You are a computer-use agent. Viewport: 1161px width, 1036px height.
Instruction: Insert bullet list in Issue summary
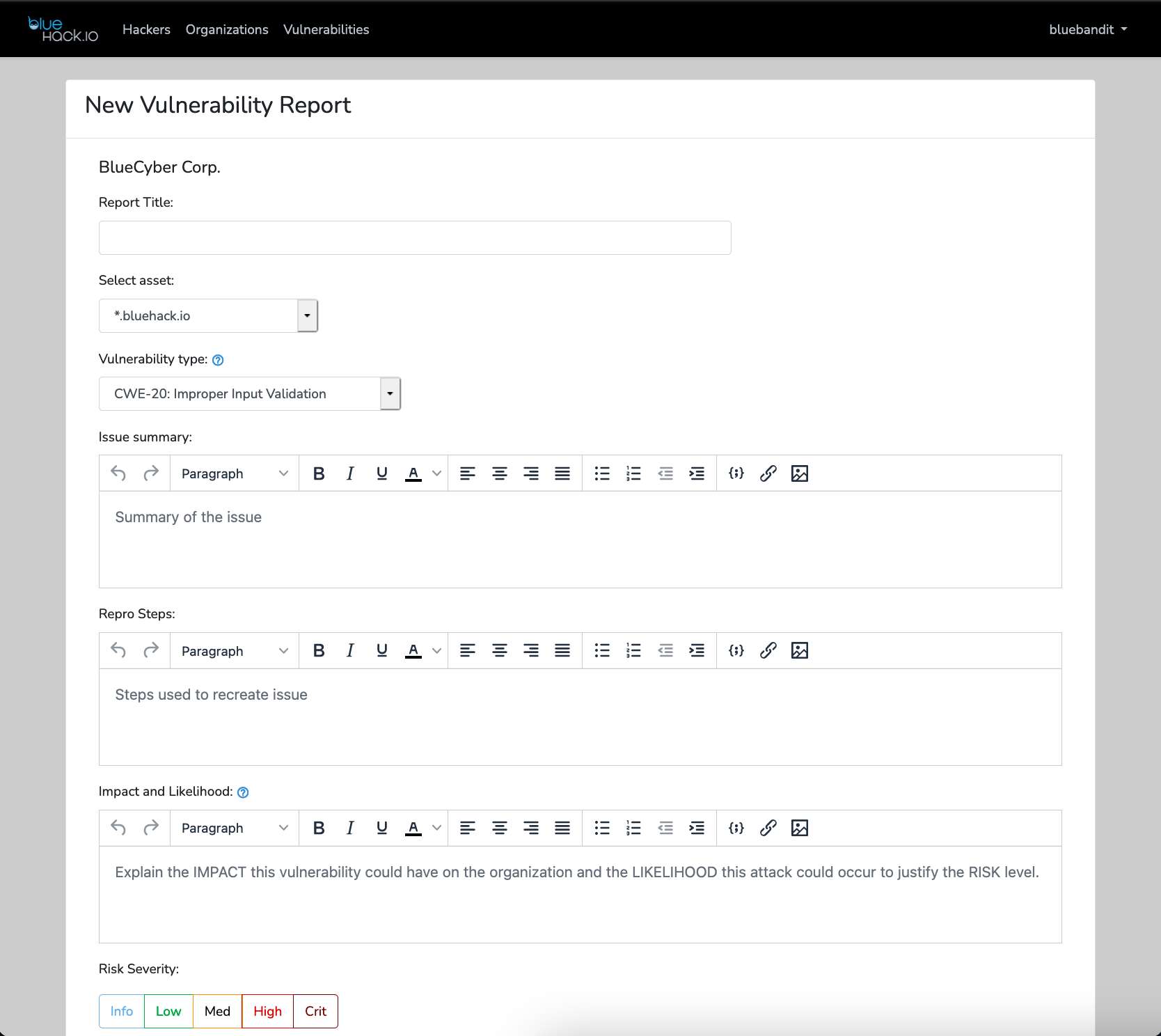pyautogui.click(x=602, y=473)
